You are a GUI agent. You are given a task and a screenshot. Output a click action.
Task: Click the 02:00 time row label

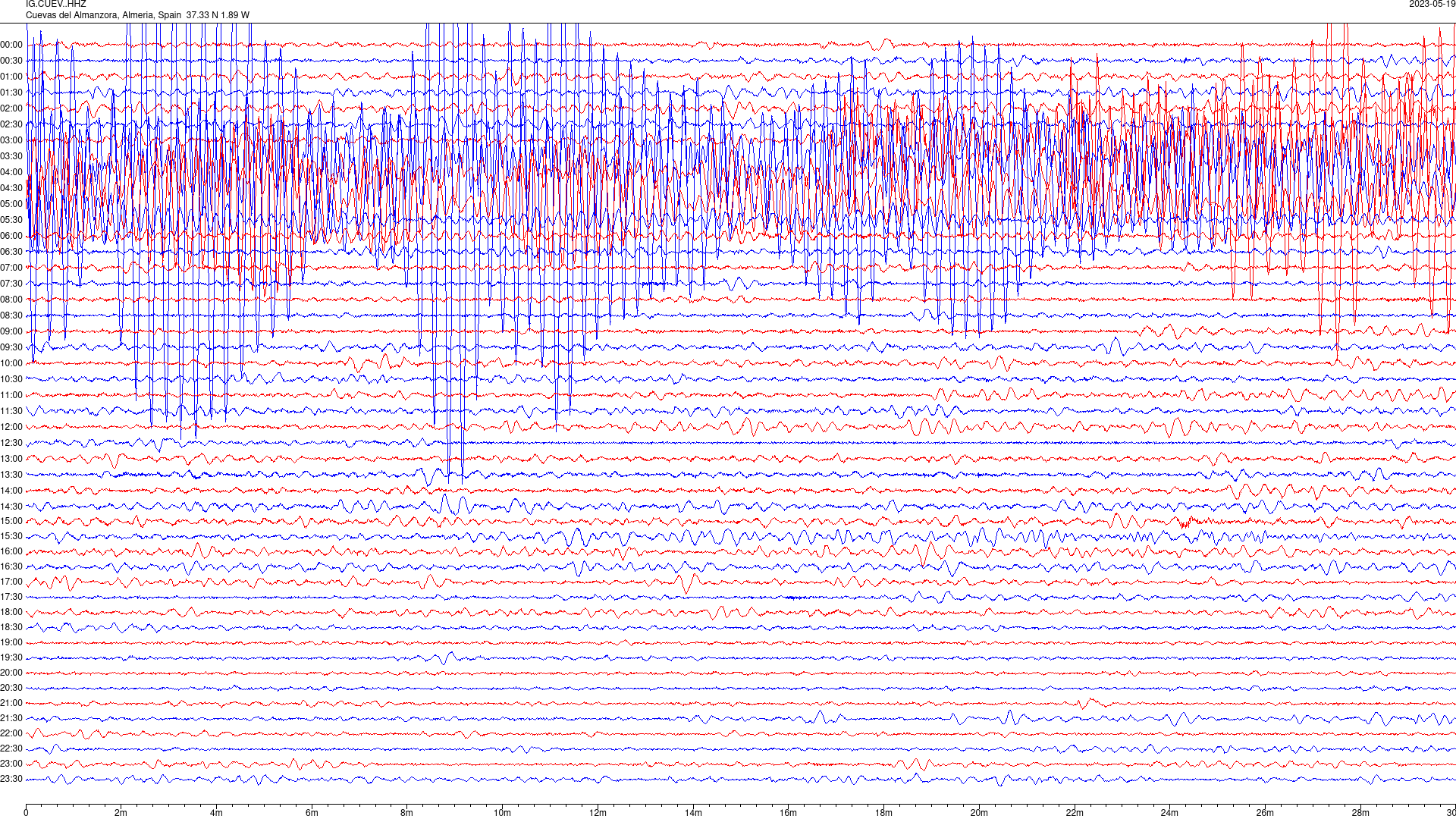[11, 109]
